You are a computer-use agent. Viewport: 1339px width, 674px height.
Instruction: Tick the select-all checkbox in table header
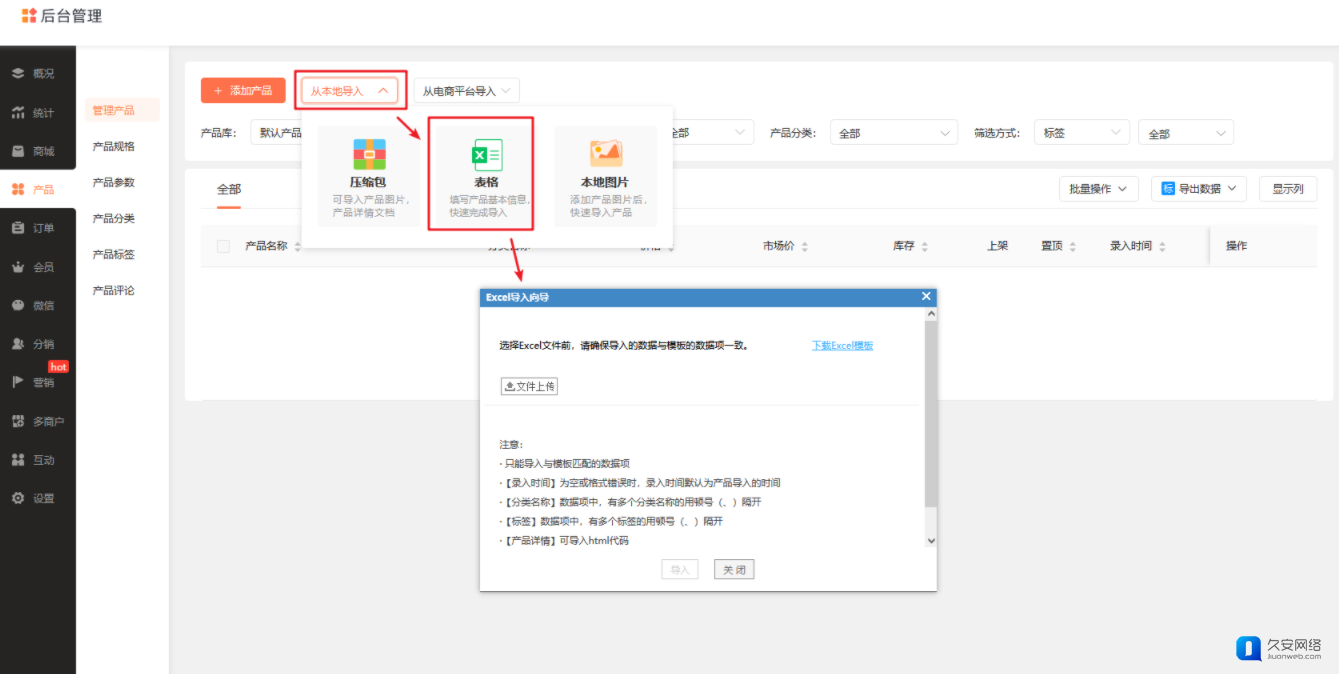pyautogui.click(x=223, y=246)
